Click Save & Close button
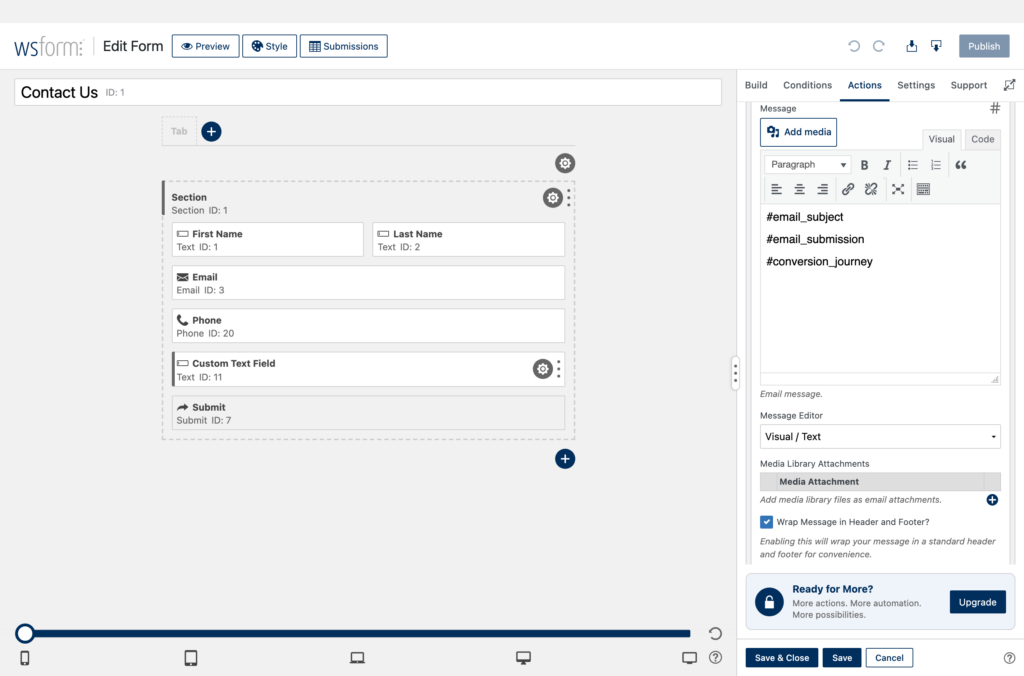This screenshot has height=676, width=1024. coord(782,658)
